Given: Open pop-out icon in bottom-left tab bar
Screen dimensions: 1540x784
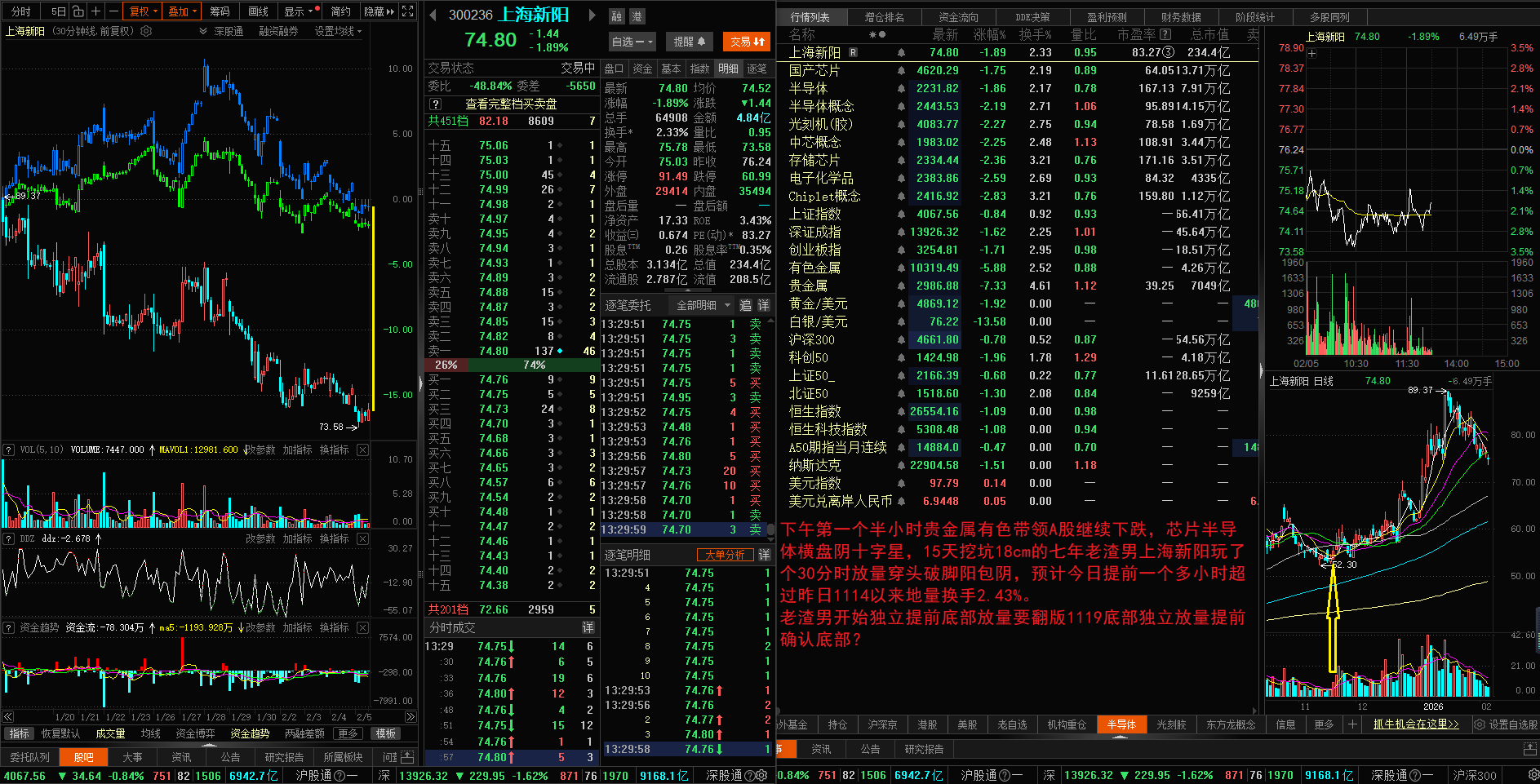Looking at the screenshot, I should 408,757.
